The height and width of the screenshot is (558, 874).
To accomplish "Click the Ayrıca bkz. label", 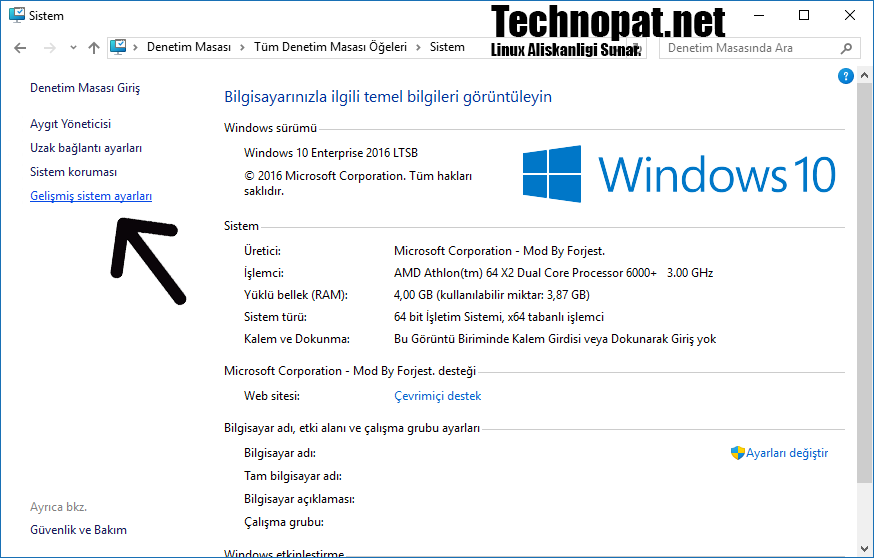I will 59,507.
